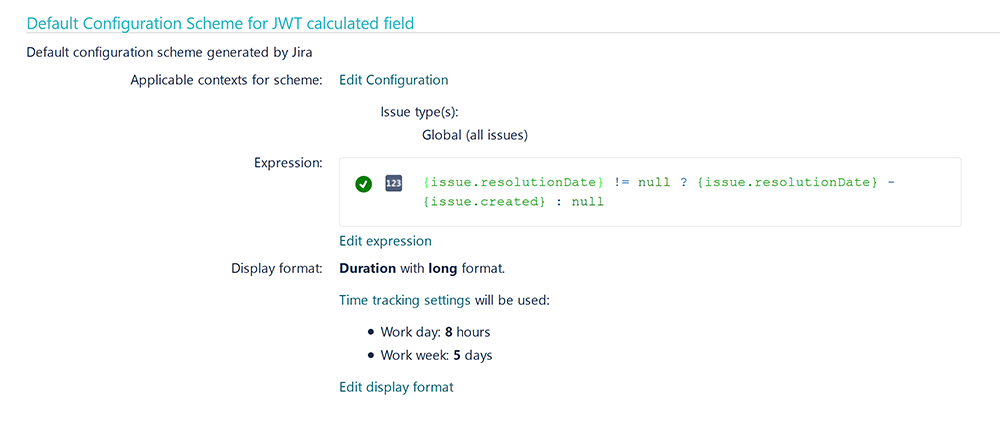The height and width of the screenshot is (428, 1000).
Task: Click the 'Work week: 5 days' entry
Action: point(436,356)
